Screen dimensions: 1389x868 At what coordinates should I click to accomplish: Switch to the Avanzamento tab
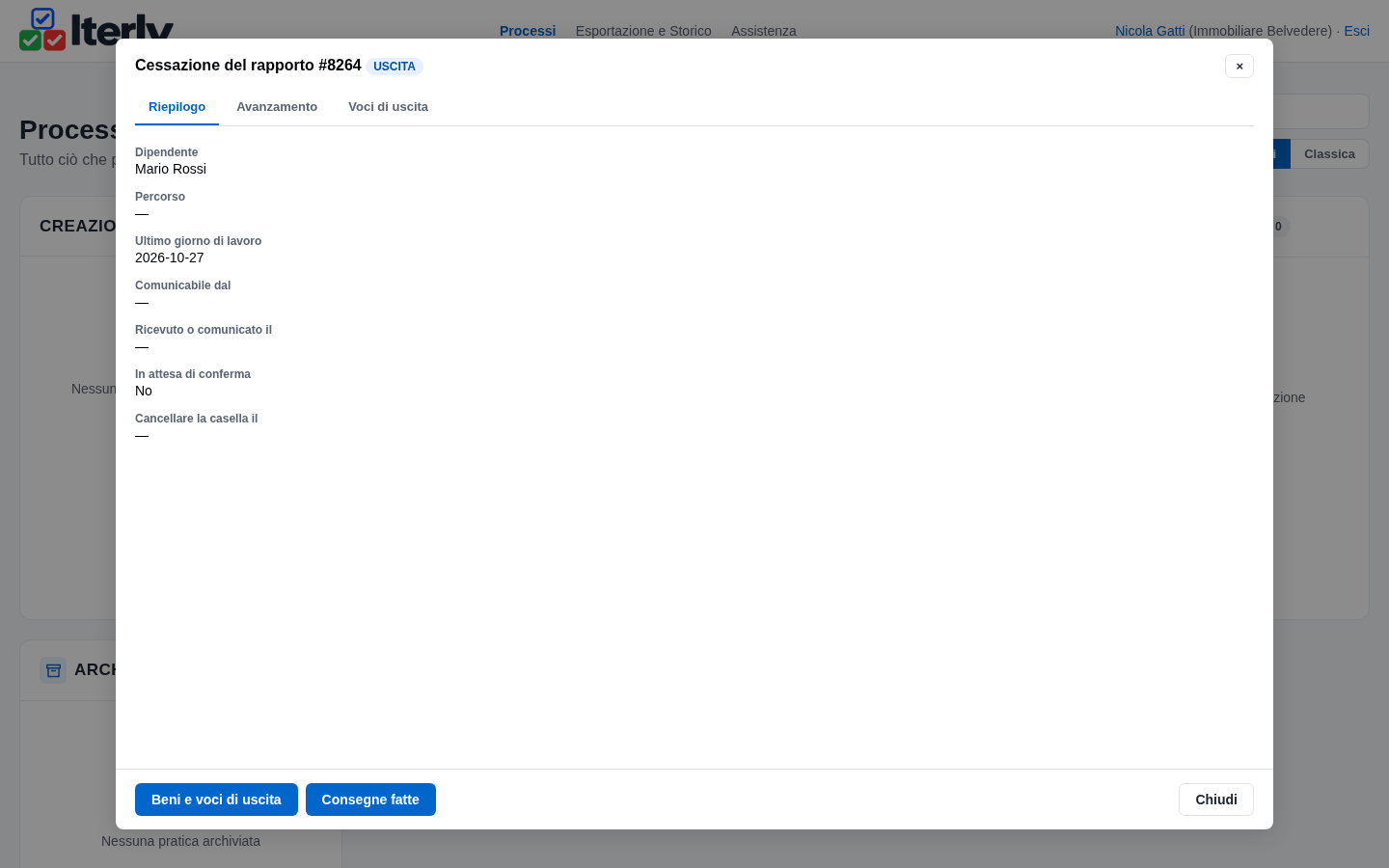(x=277, y=107)
